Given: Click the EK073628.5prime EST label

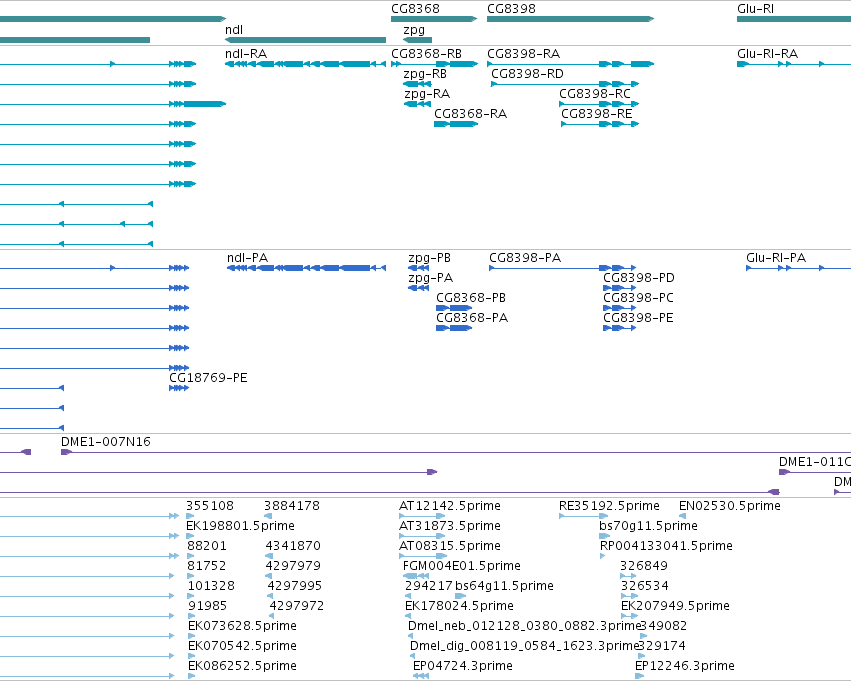Looking at the screenshot, I should pos(243,626).
